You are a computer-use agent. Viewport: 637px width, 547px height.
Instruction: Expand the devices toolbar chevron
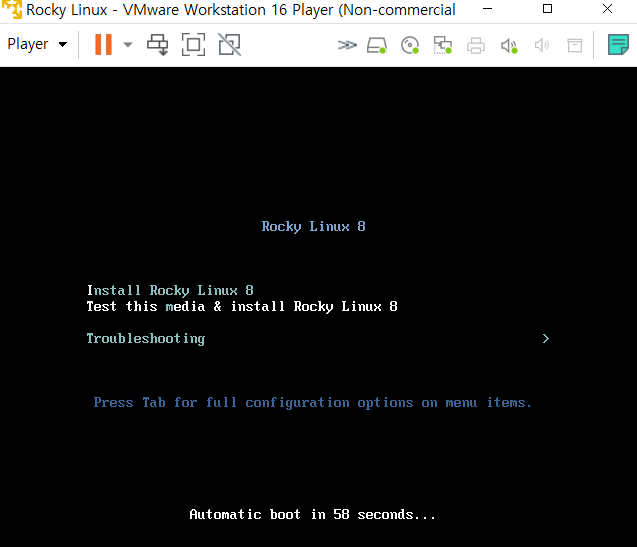(347, 45)
